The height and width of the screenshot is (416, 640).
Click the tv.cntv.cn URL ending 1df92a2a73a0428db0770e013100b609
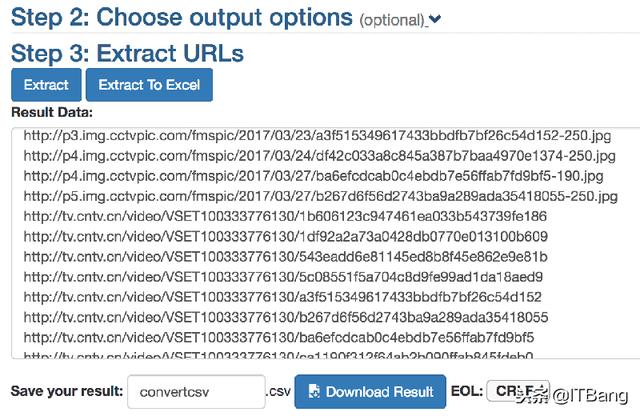pos(285,236)
